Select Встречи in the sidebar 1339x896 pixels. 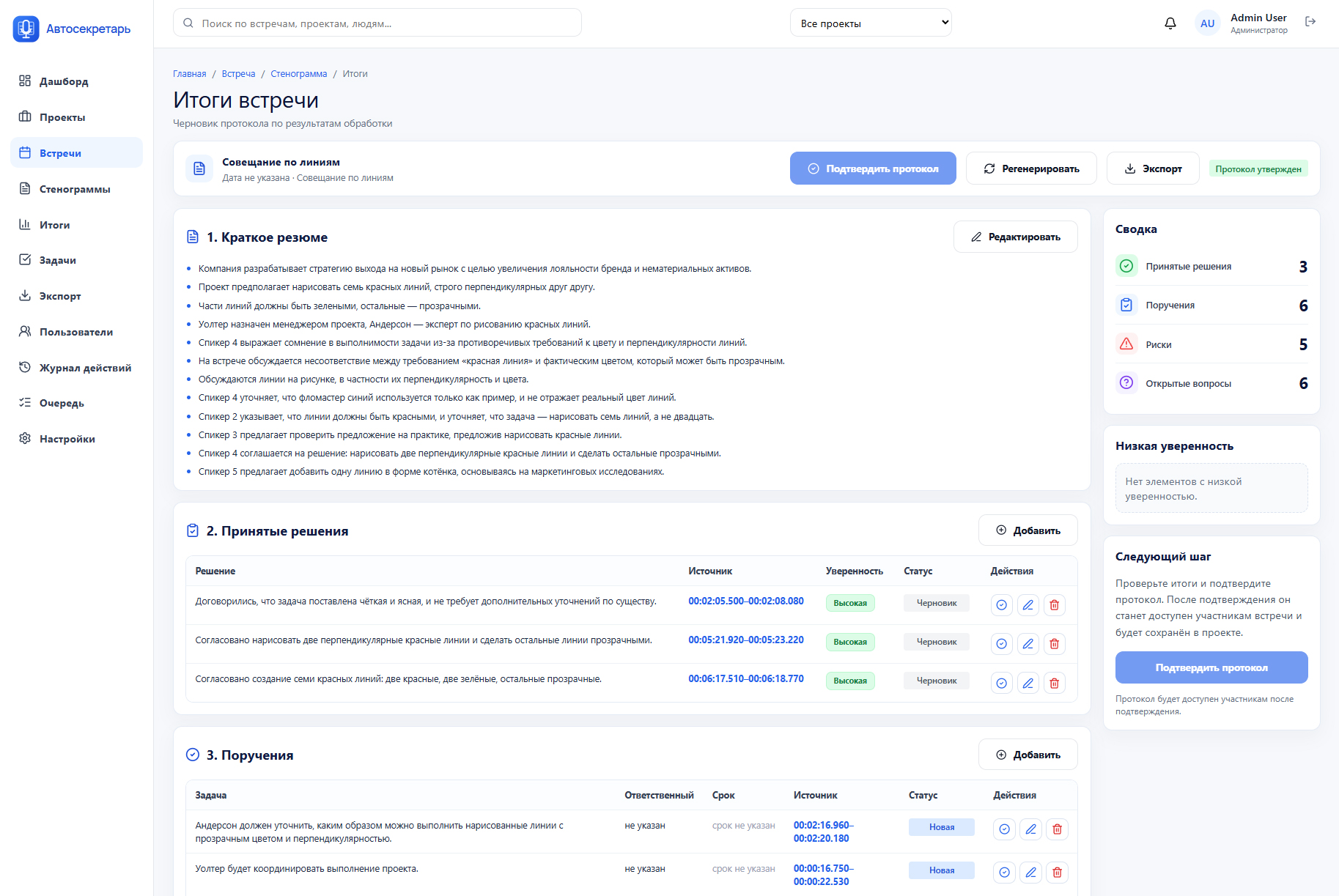coord(76,153)
